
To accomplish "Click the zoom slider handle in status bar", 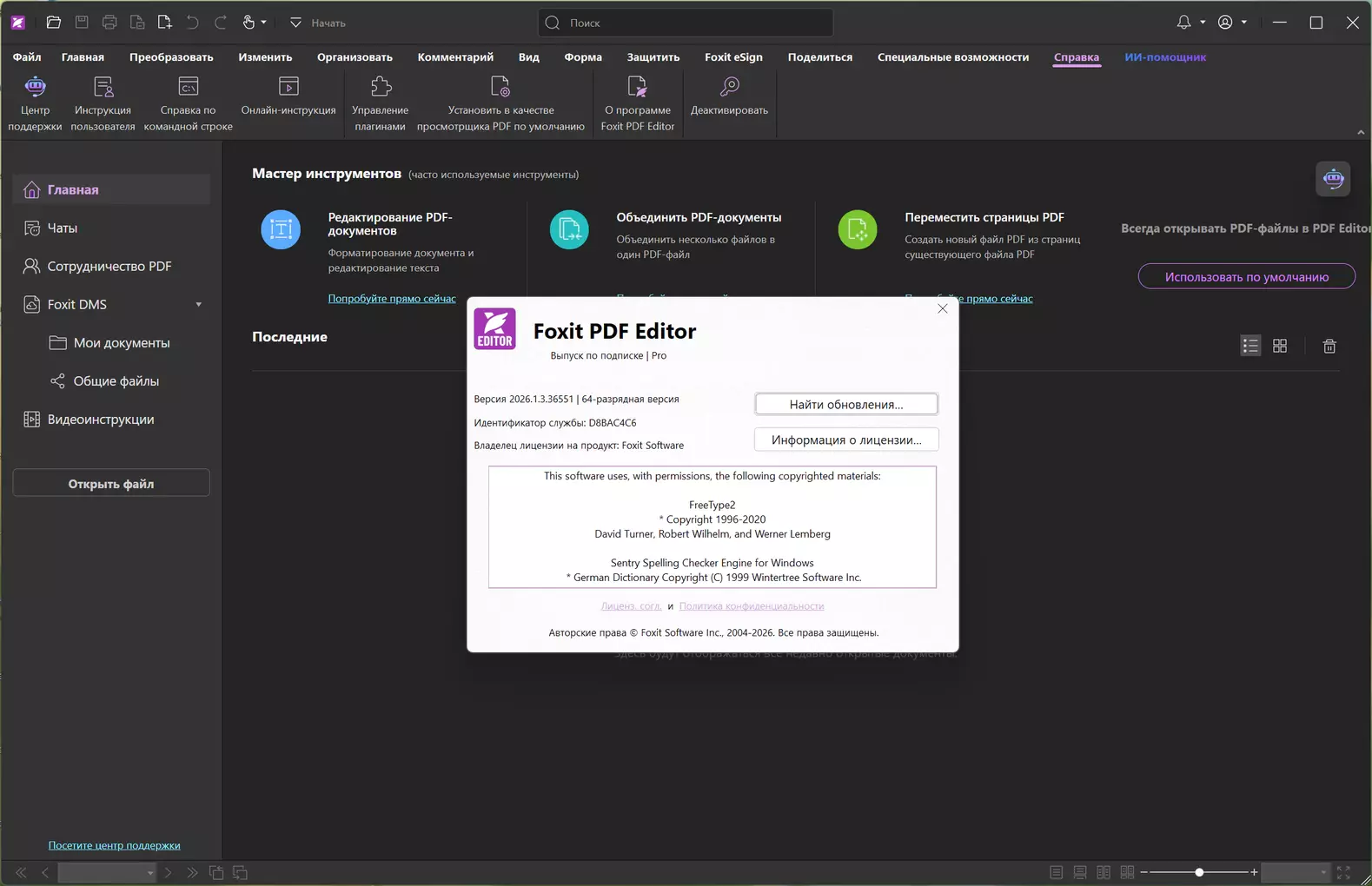I will pos(1199,872).
